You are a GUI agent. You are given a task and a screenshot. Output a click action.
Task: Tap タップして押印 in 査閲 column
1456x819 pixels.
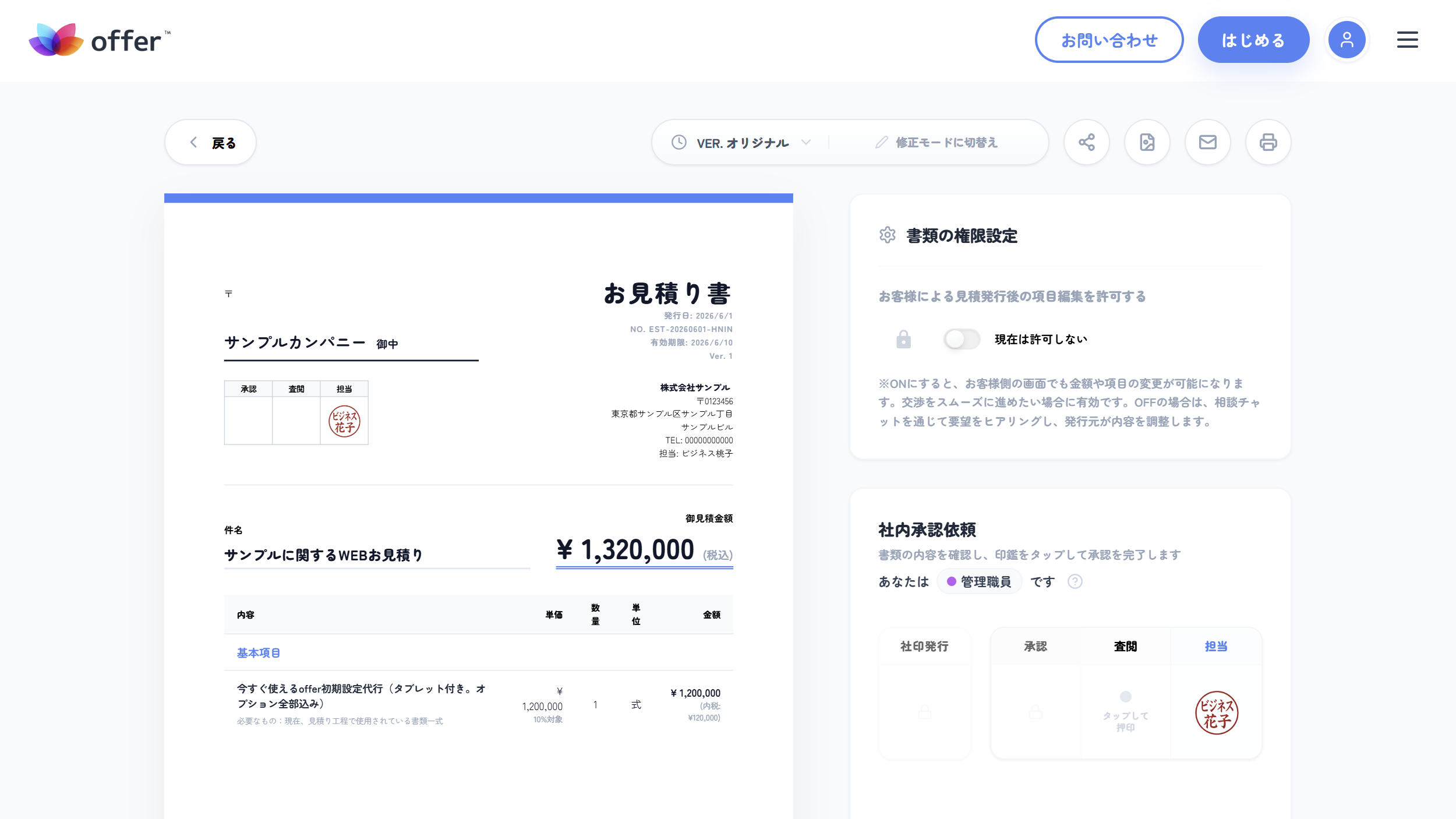1125,713
